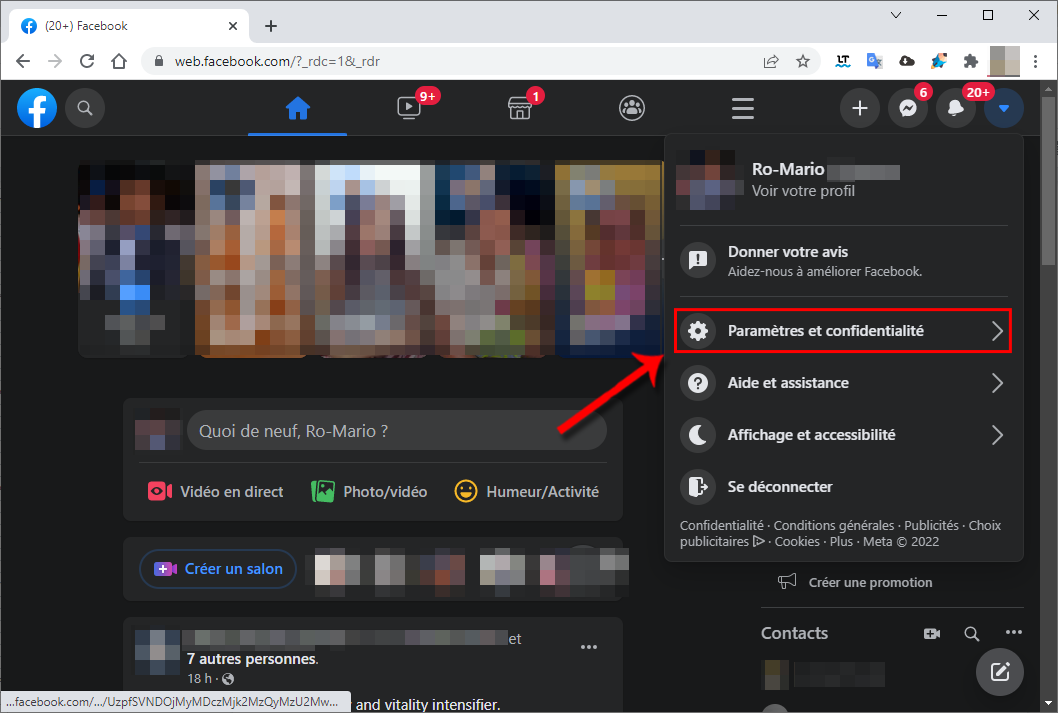
Task: Click Créer une promotion
Action: click(856, 582)
